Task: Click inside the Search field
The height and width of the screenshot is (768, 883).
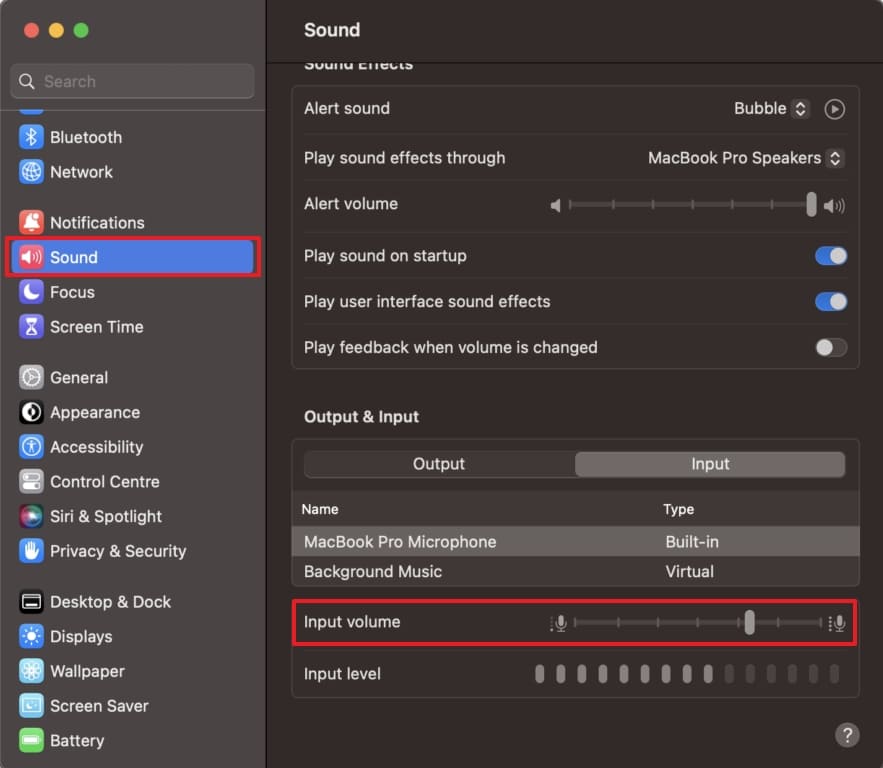Action: (x=132, y=81)
